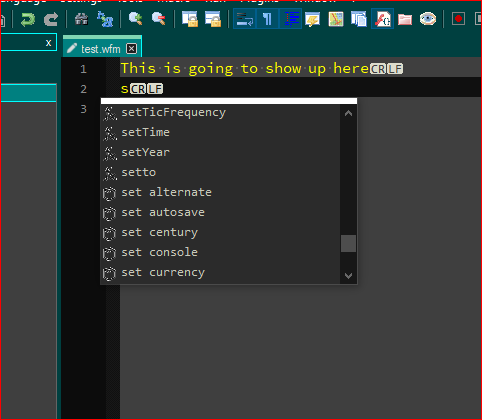Close the side panel with the x button
482x420 pixels.
pyautogui.click(x=48, y=43)
